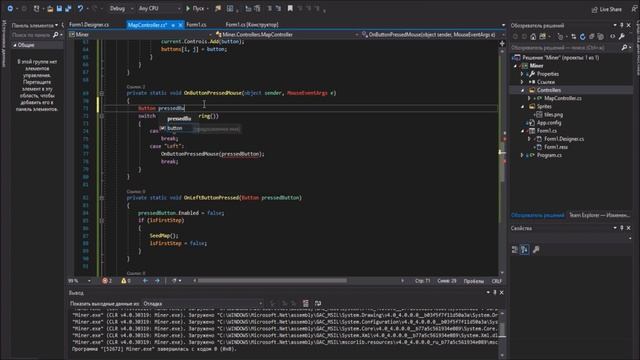640x360 pixels.
Task: Toggle word wrap in the Вывод panel
Action: 318,303
